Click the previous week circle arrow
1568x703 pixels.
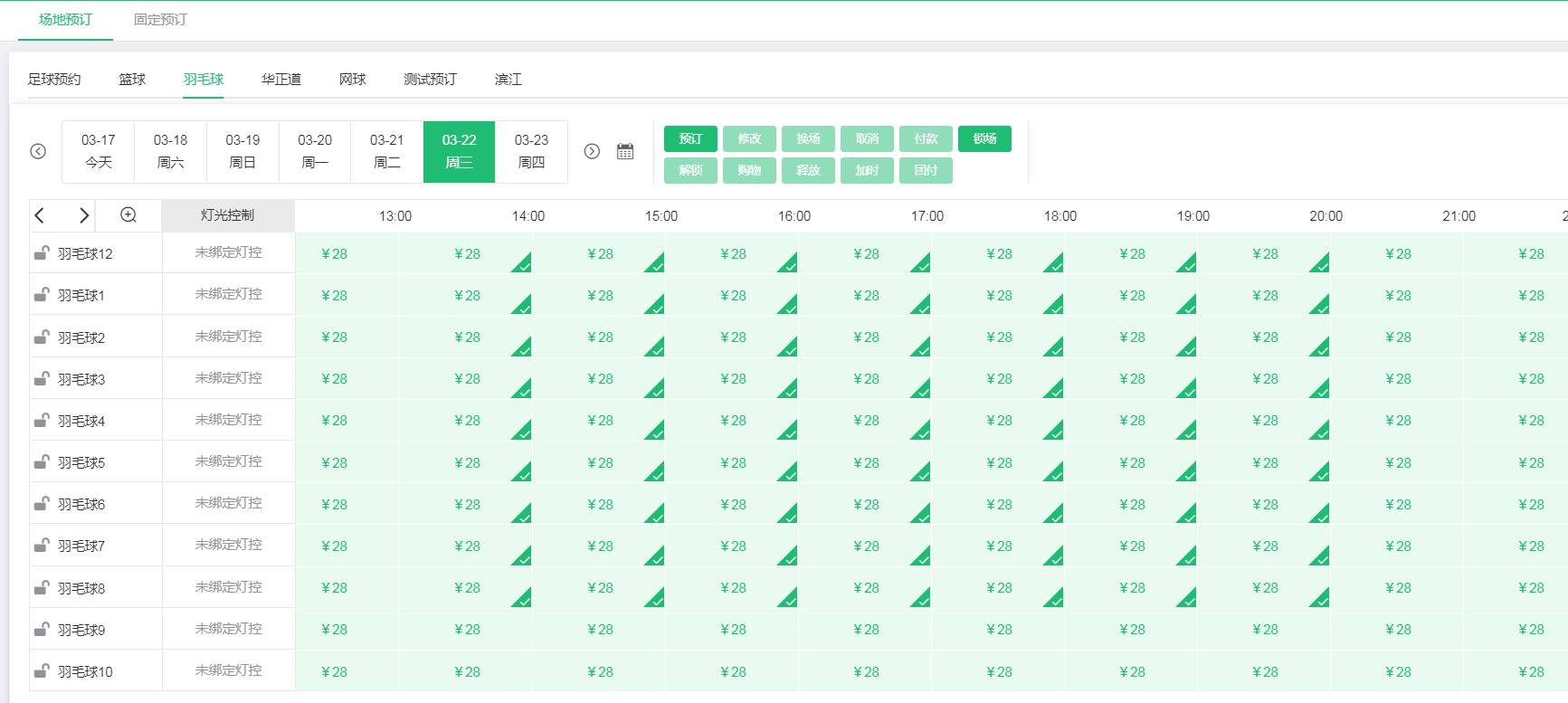pos(38,151)
